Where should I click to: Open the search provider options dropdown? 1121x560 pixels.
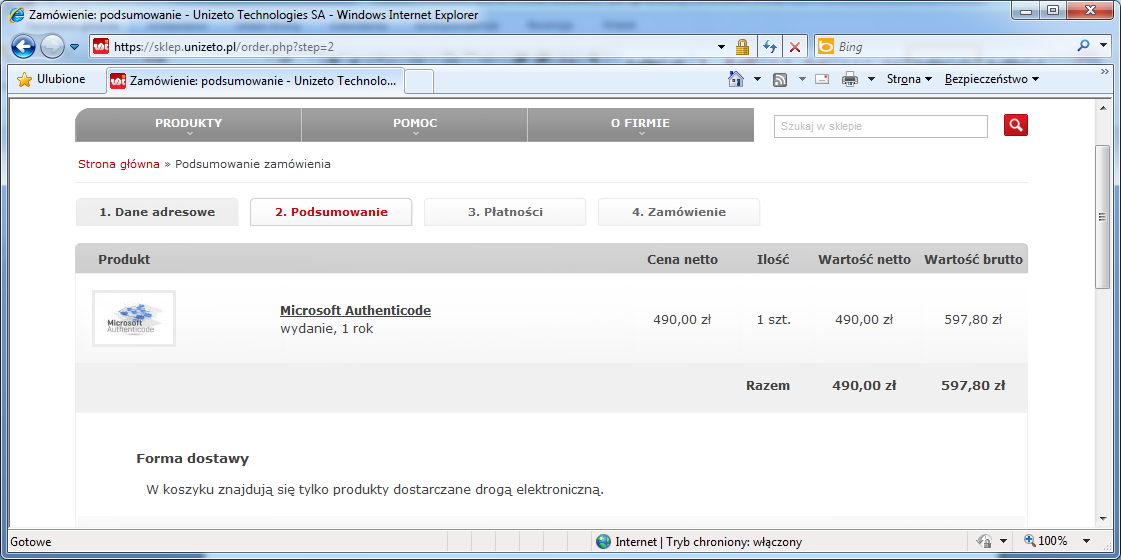coord(1102,46)
